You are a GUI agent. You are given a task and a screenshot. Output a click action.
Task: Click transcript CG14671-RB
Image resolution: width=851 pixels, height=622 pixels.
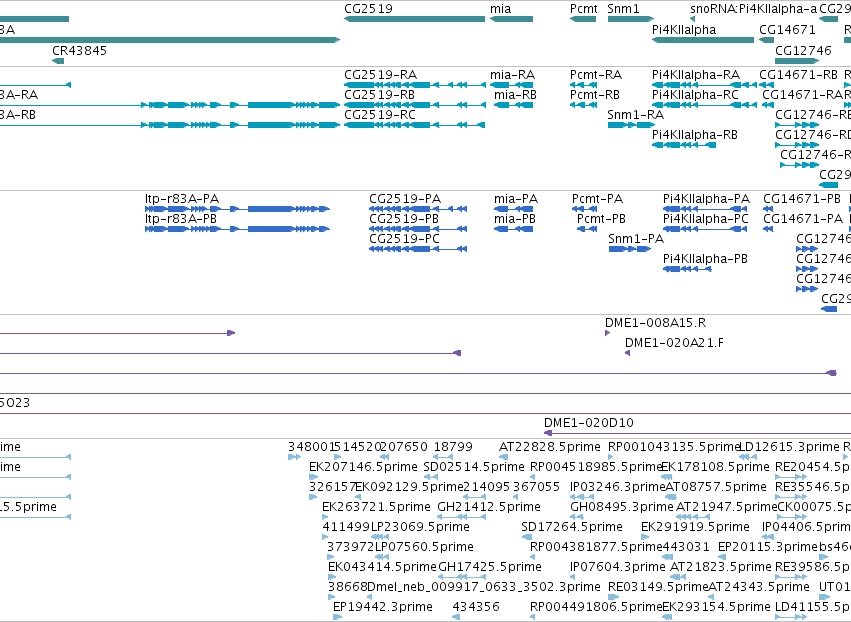[x=798, y=74]
